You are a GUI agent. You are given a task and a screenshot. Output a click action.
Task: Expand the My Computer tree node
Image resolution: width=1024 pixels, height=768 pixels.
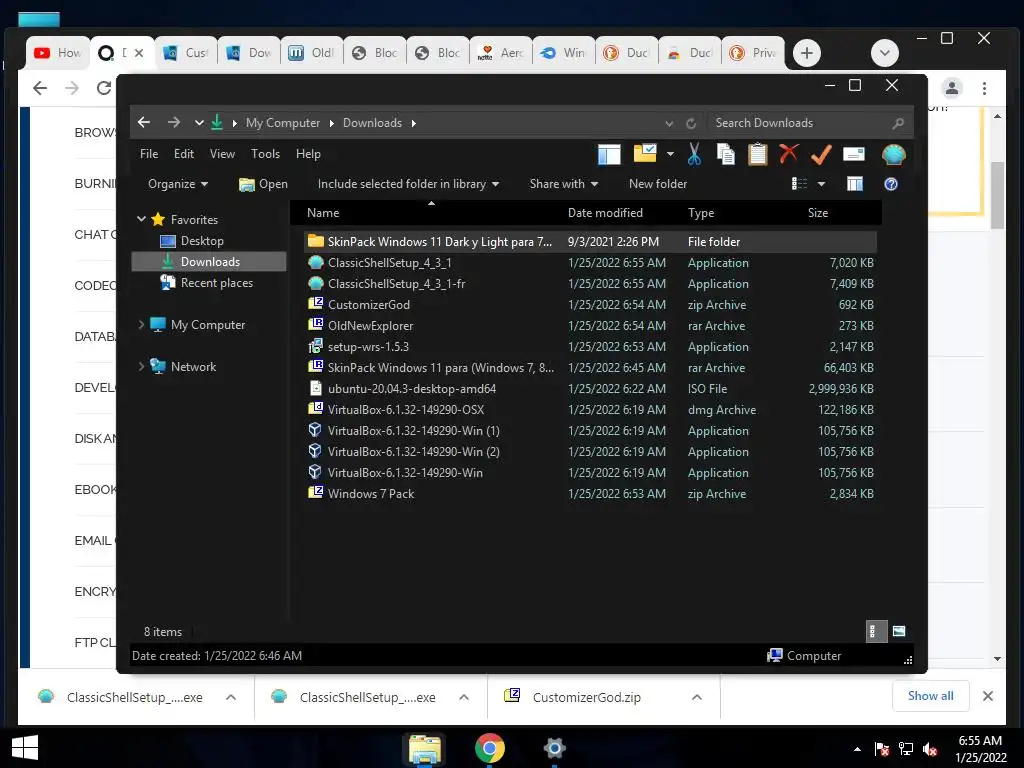tap(141, 324)
